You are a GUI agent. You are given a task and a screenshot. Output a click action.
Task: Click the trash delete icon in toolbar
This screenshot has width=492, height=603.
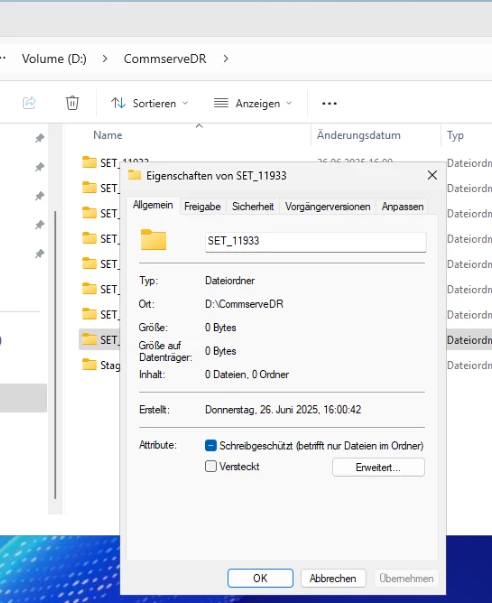[72, 103]
